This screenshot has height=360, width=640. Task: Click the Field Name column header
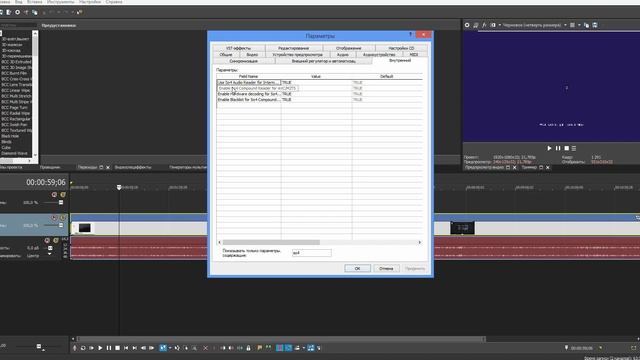pyautogui.click(x=249, y=76)
